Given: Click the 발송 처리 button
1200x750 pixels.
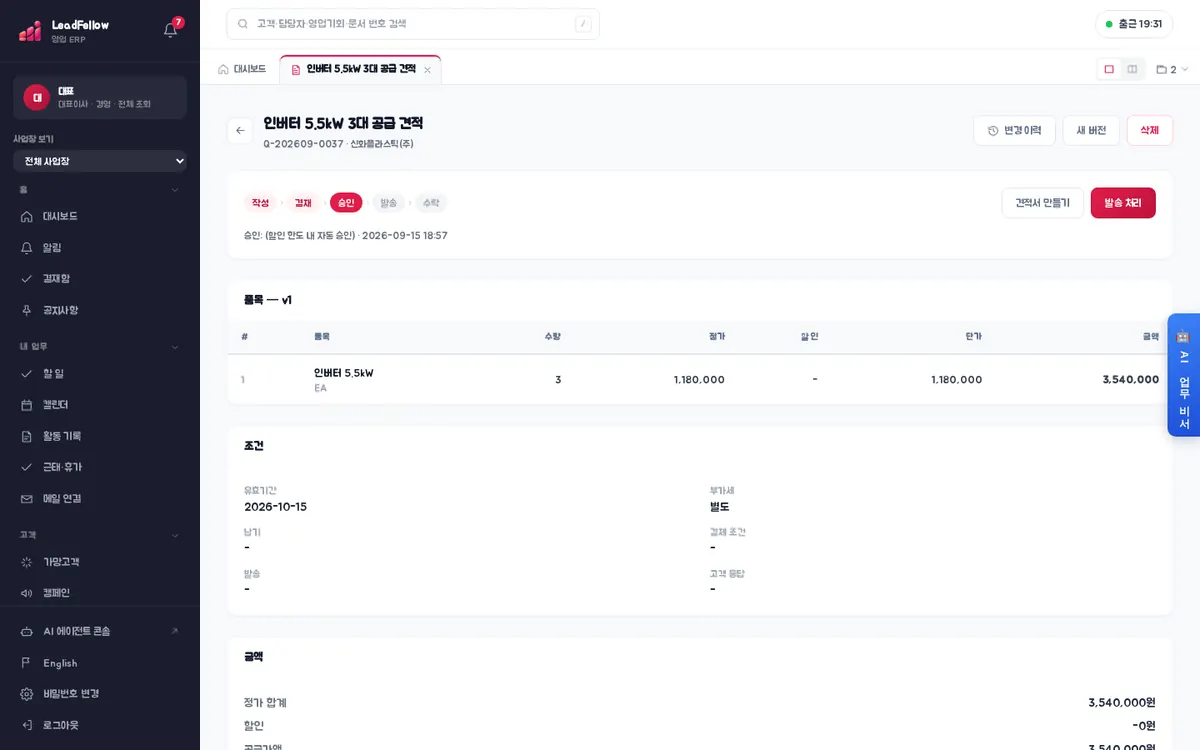Looking at the screenshot, I should coord(1123,203).
